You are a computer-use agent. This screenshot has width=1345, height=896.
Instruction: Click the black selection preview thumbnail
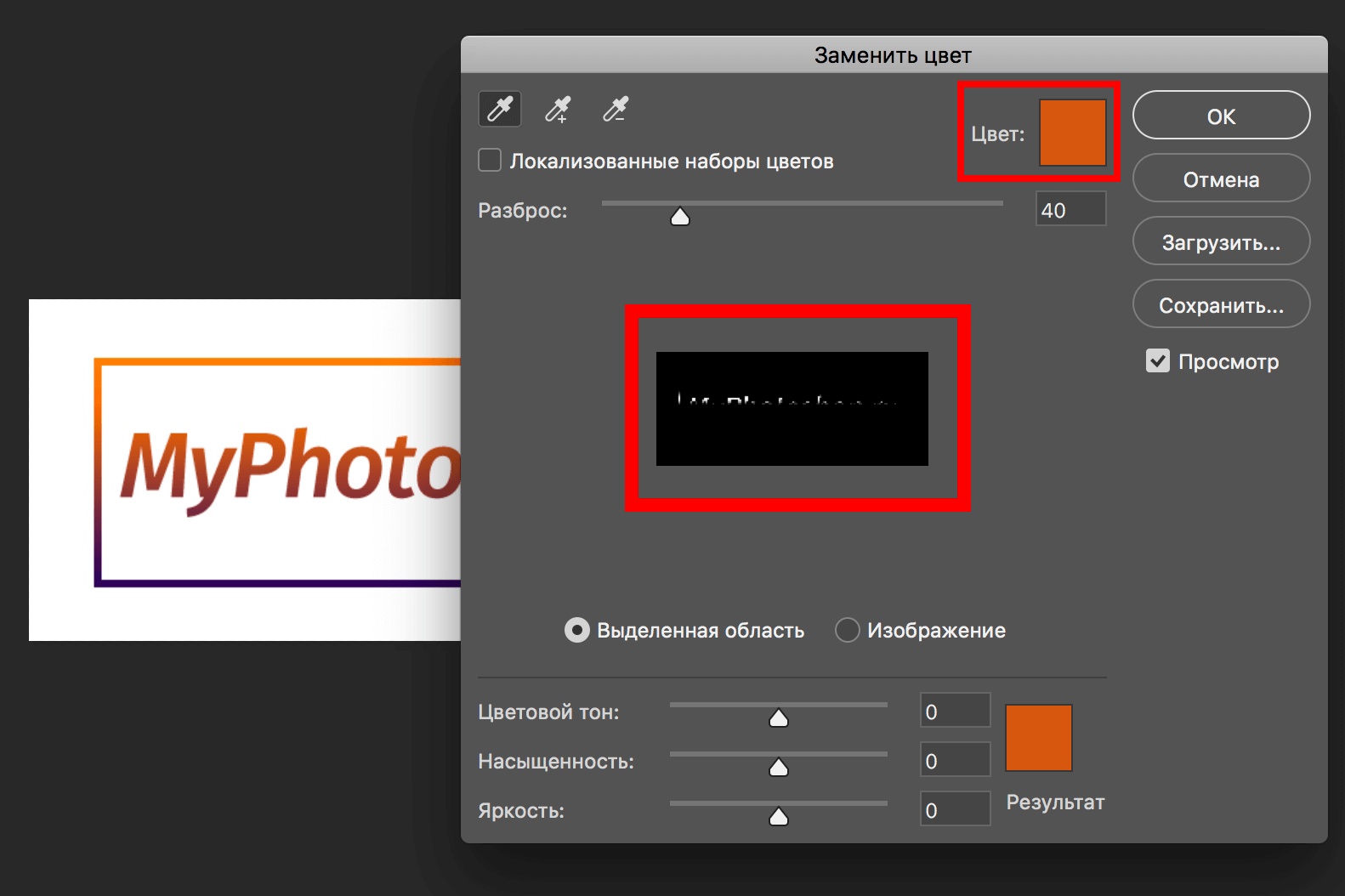(x=792, y=409)
